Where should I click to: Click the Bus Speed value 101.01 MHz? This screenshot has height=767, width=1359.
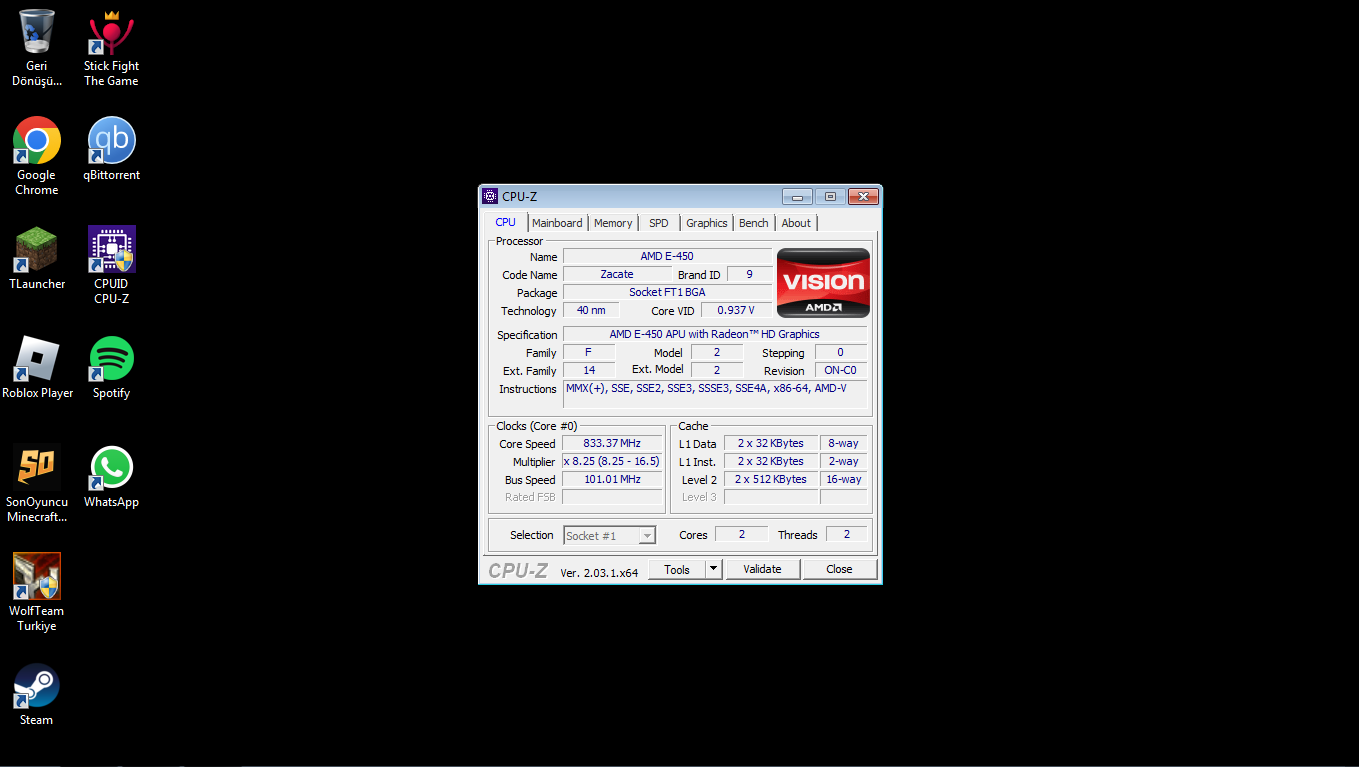[612, 479]
